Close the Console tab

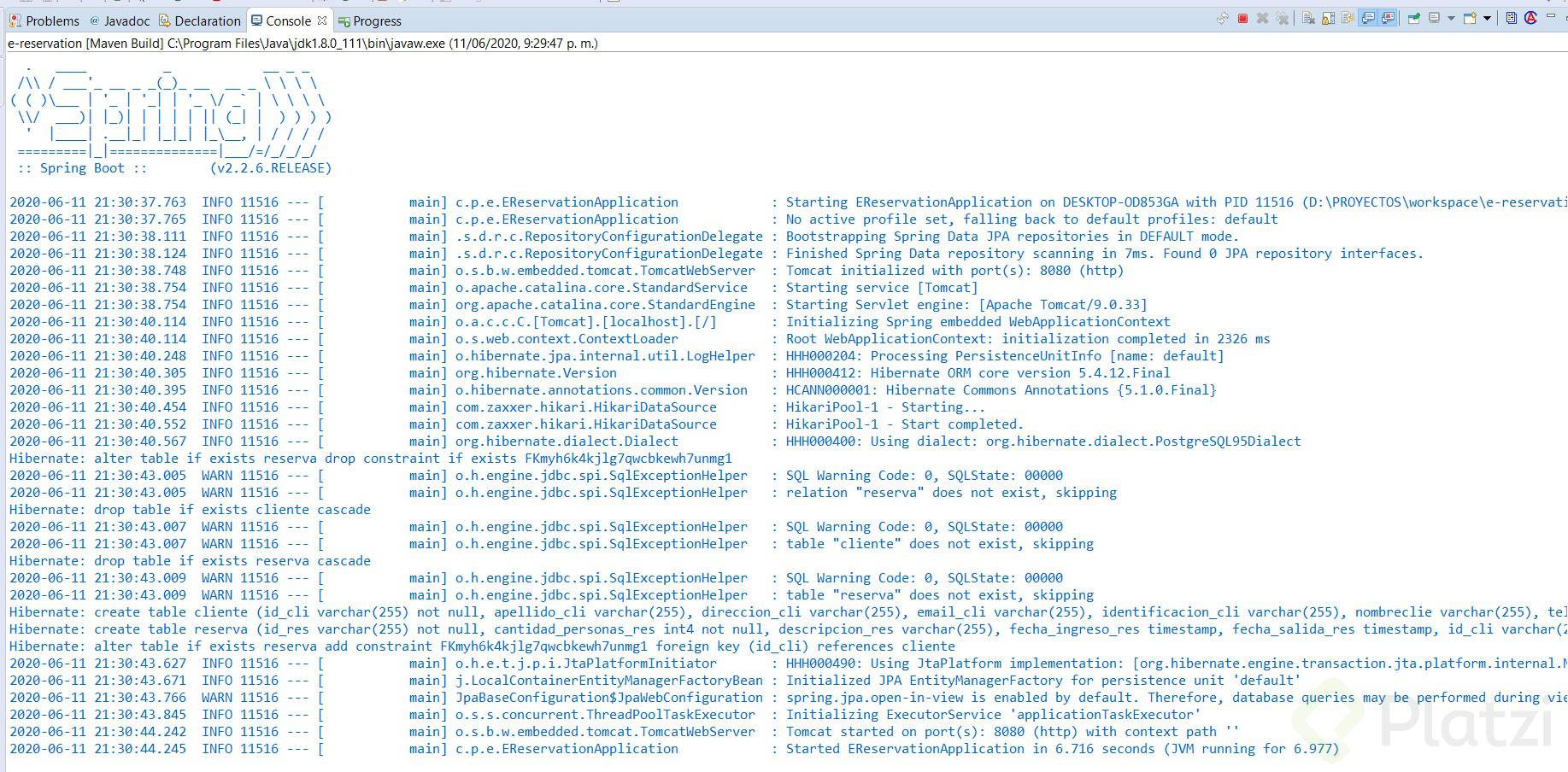click(322, 20)
